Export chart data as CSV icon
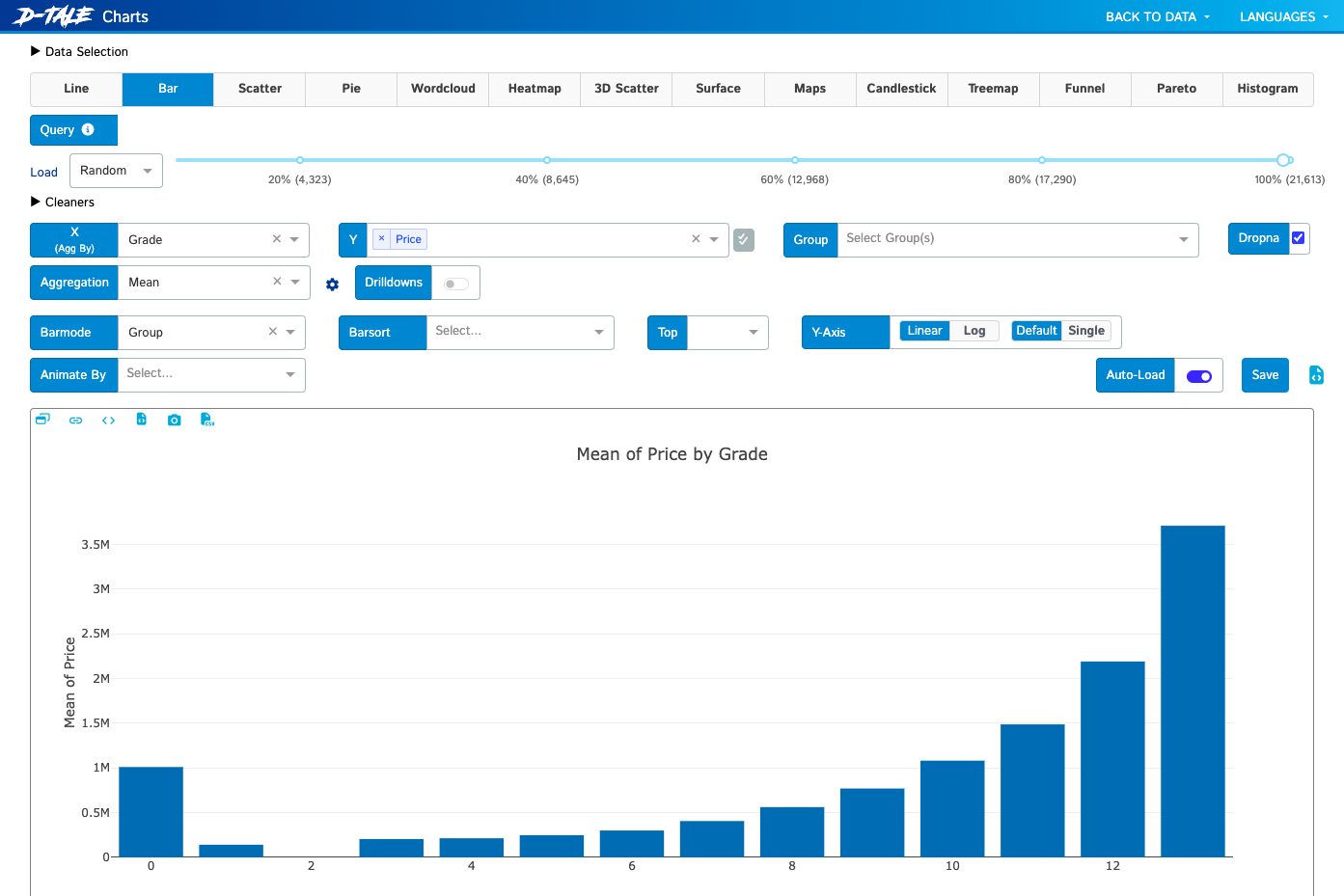 [x=207, y=420]
